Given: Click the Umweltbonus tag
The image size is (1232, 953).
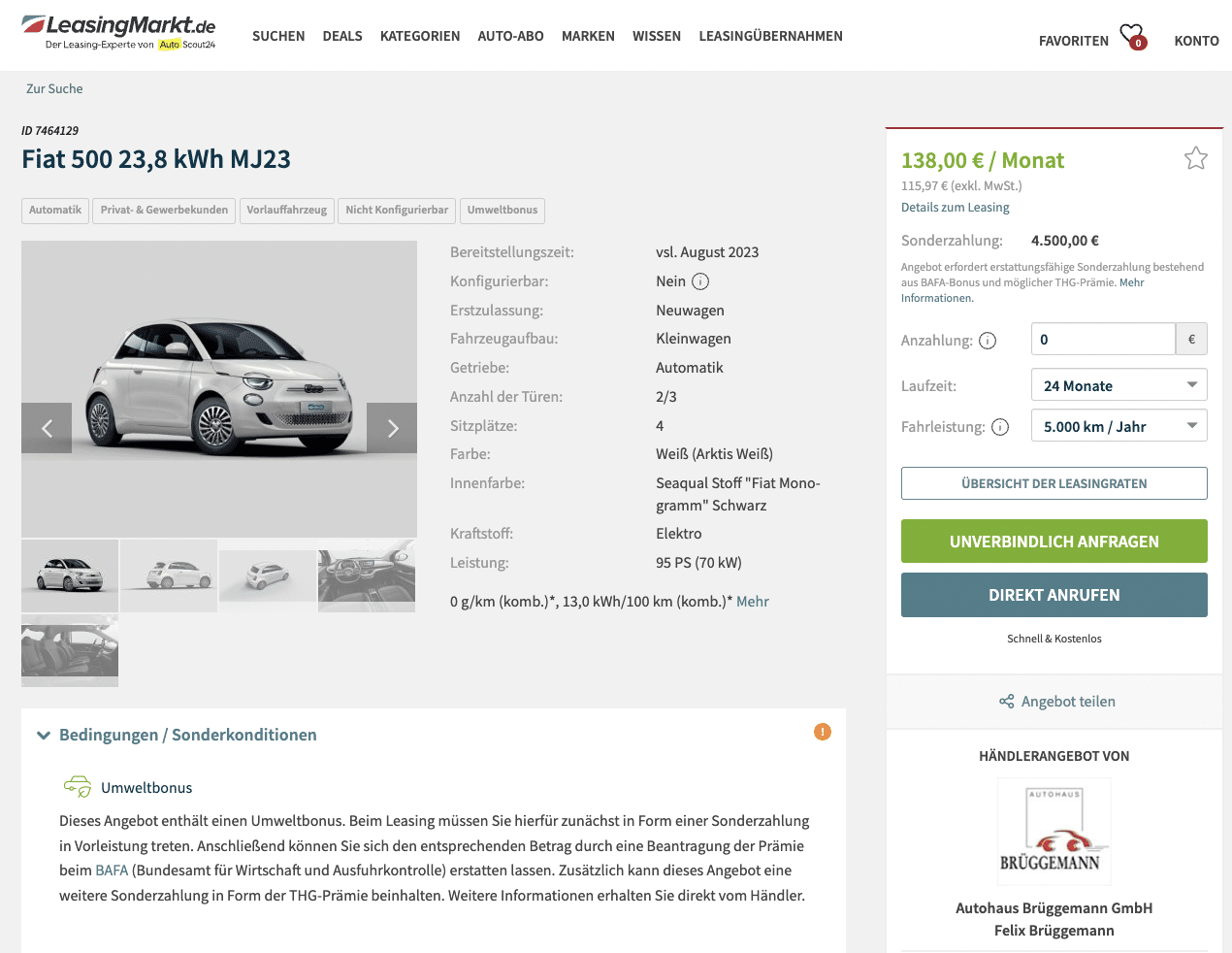Looking at the screenshot, I should (x=503, y=211).
